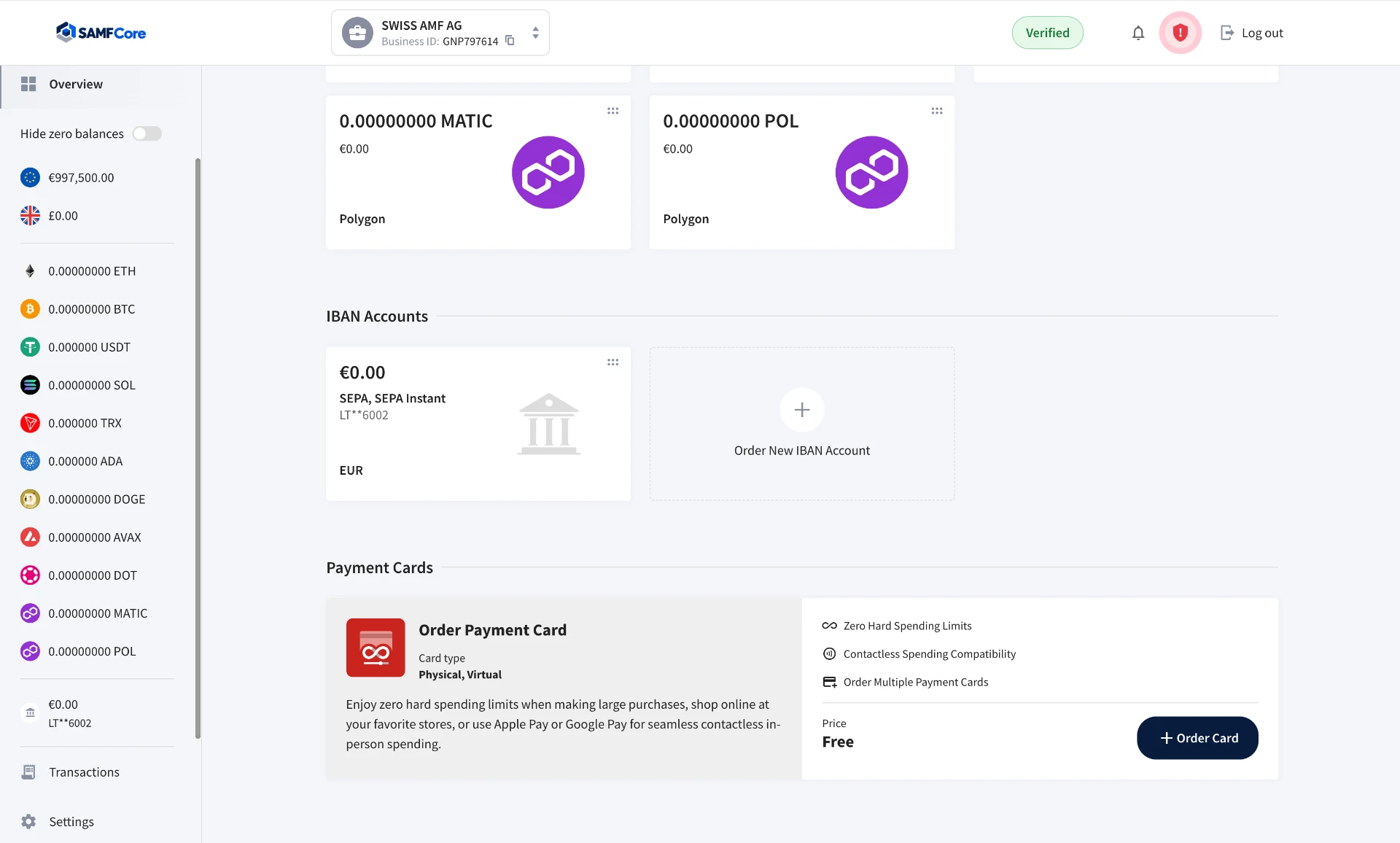Open options menu on the SEPA IBAN card
Screen dimensions: 1400x843
[x=612, y=362]
